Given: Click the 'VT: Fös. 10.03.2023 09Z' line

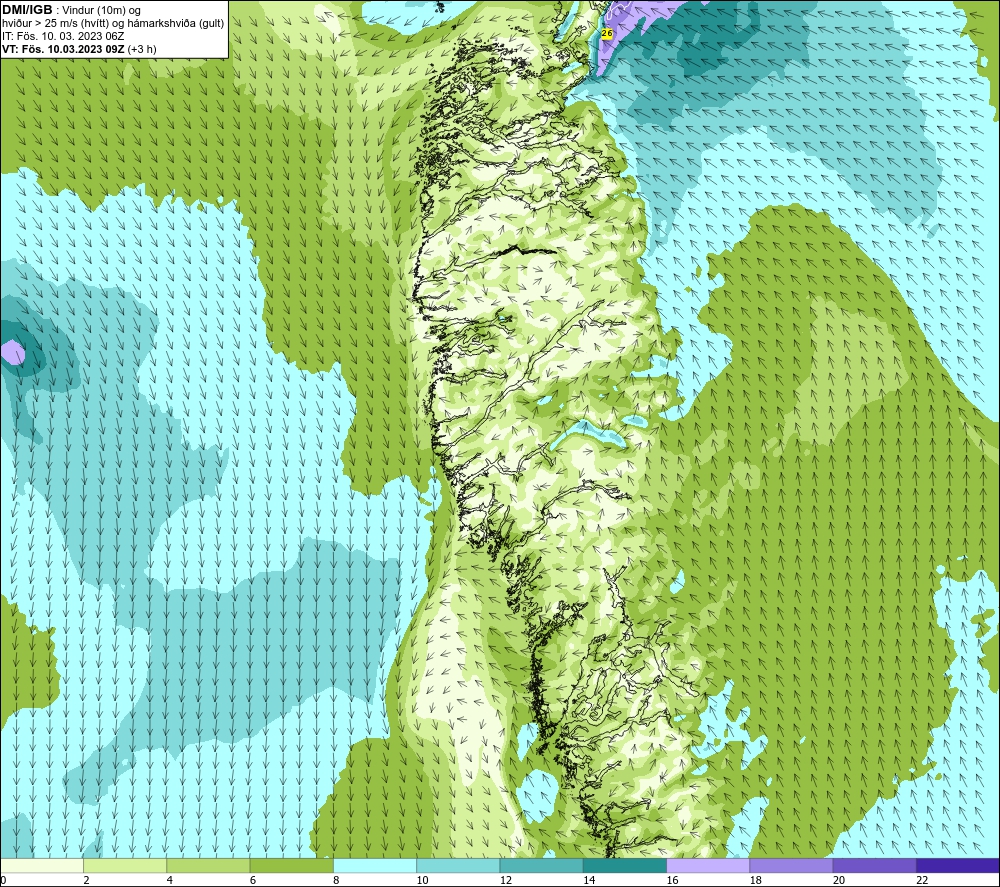Looking at the screenshot, I should (63, 49).
